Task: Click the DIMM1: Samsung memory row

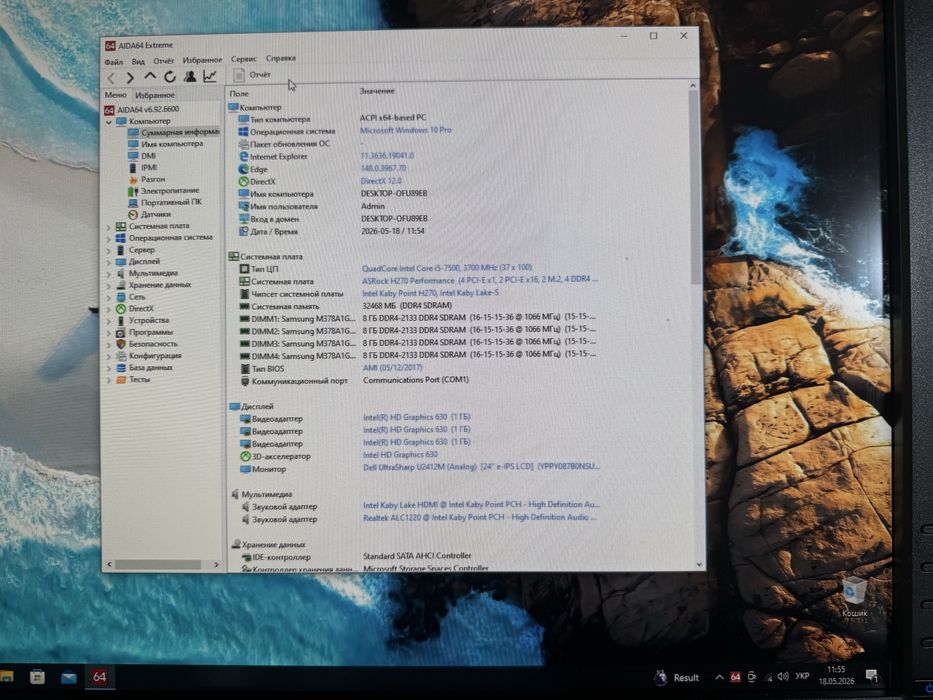Action: (x=418, y=318)
